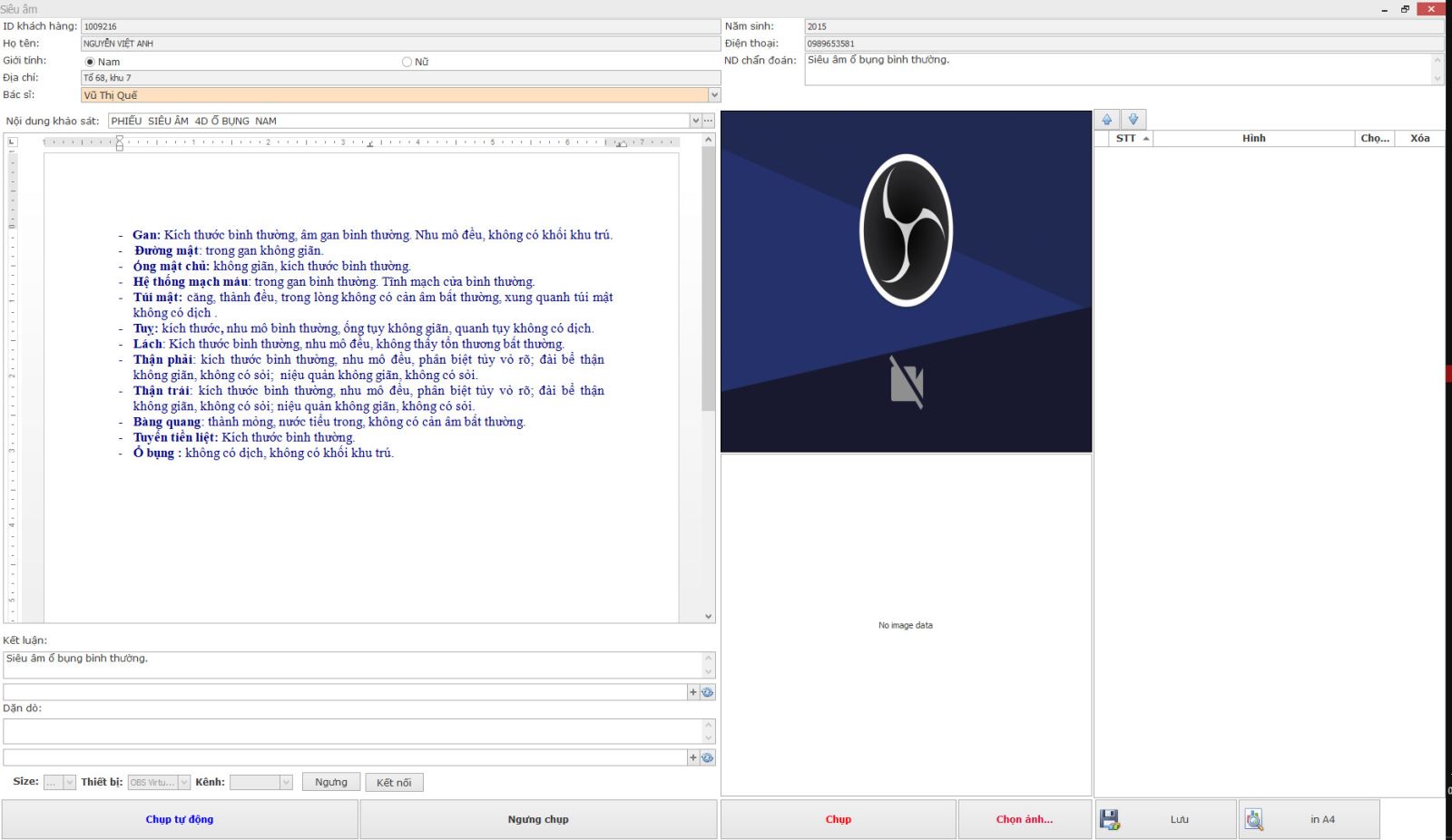This screenshot has width=1452, height=840.
Task: Click the Điện thoại field
Action: (x=1124, y=44)
